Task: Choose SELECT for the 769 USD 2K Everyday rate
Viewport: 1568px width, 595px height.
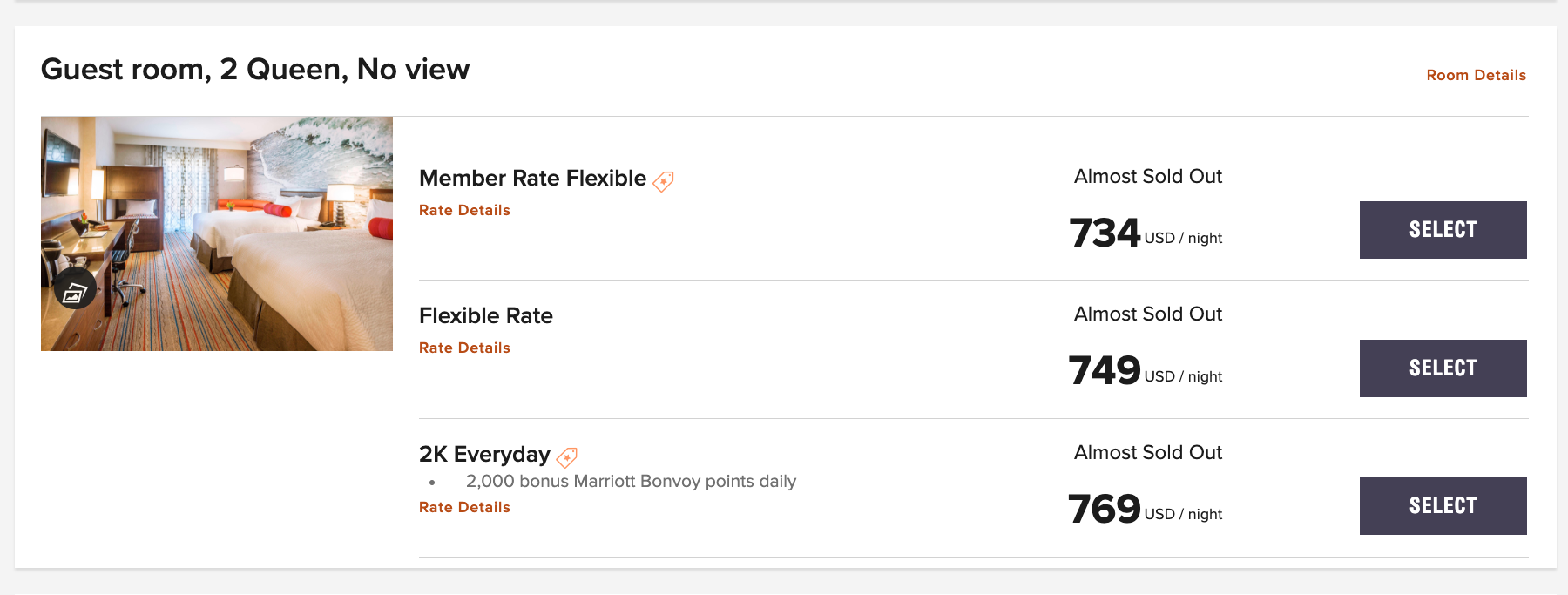Action: click(1443, 506)
